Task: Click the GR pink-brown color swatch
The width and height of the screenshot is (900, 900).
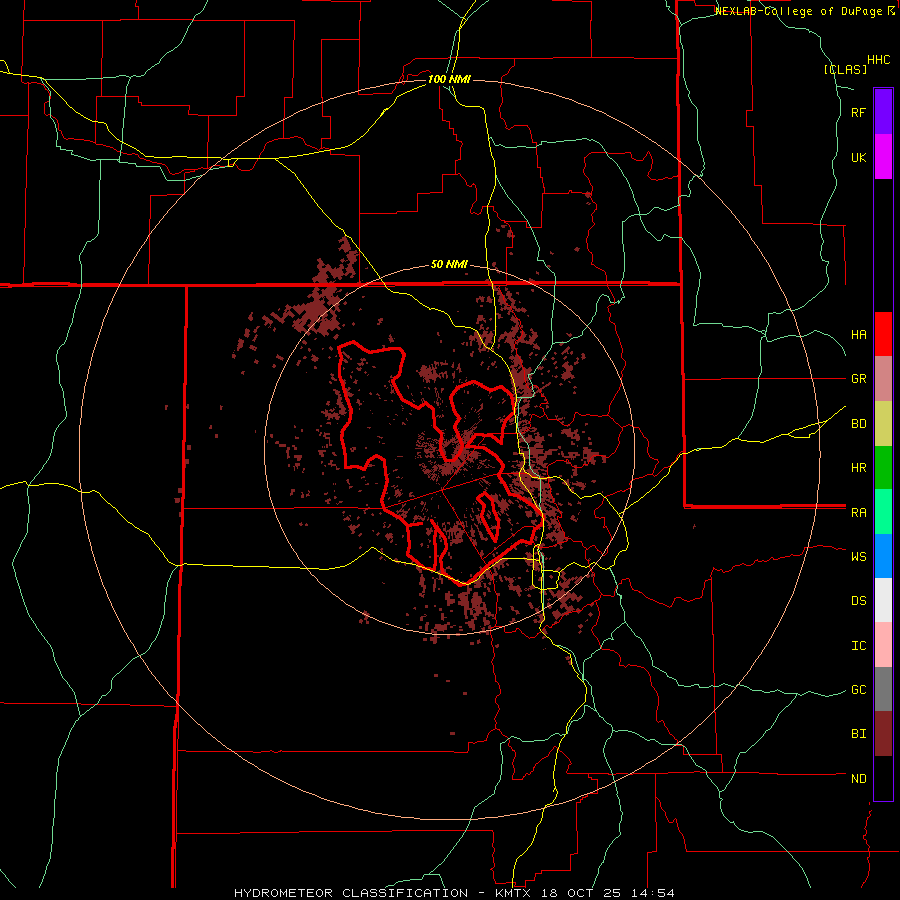Action: click(883, 379)
